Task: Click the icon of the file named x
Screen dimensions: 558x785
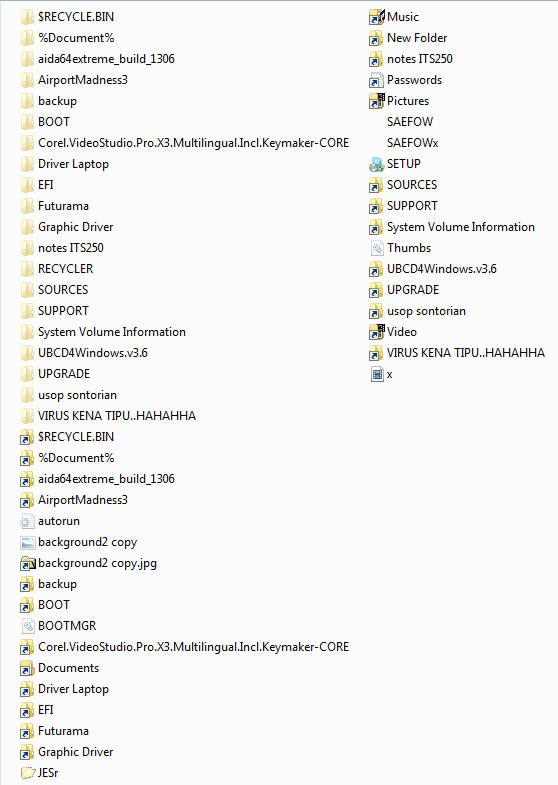Action: tap(377, 374)
